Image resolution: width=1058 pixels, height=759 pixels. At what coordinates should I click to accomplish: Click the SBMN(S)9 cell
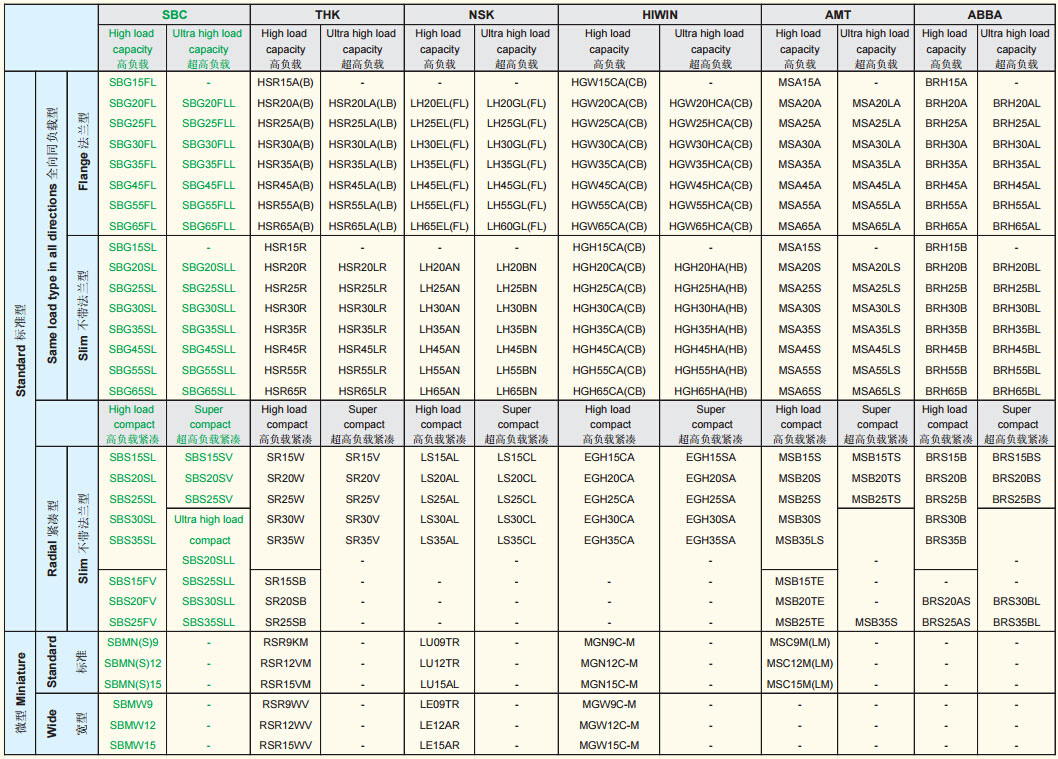[132, 642]
